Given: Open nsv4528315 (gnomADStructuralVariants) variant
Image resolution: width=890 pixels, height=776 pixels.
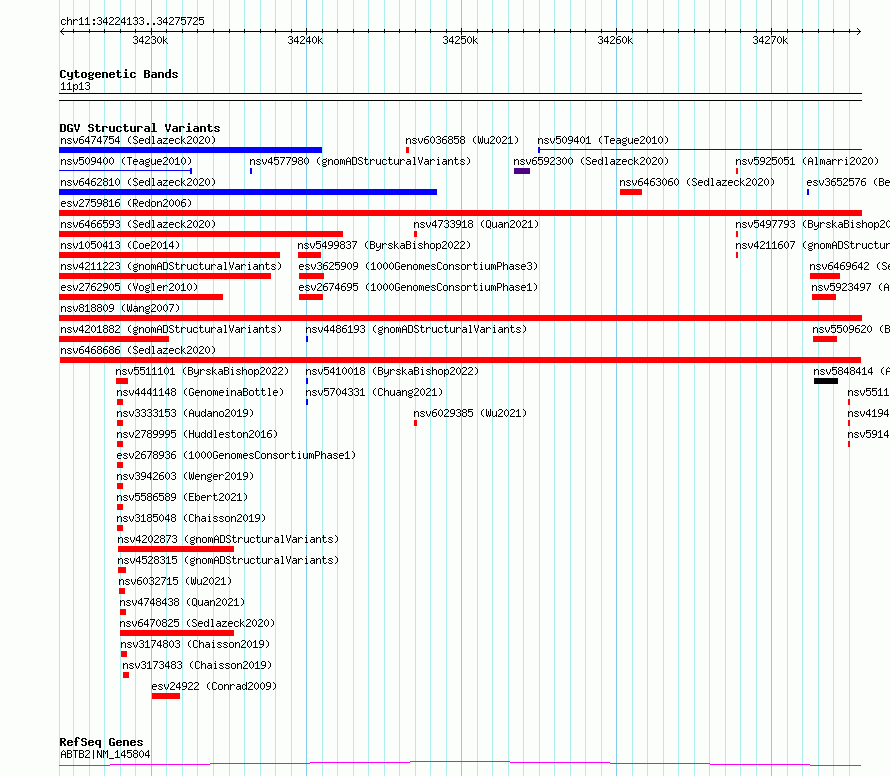Looking at the screenshot, I should click(x=228, y=560).
